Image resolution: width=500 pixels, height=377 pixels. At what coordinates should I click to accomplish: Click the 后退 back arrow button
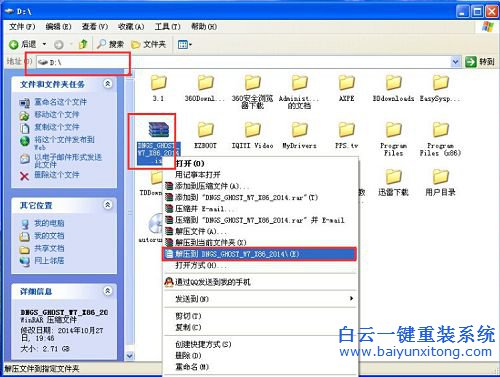pyautogui.click(x=22, y=44)
